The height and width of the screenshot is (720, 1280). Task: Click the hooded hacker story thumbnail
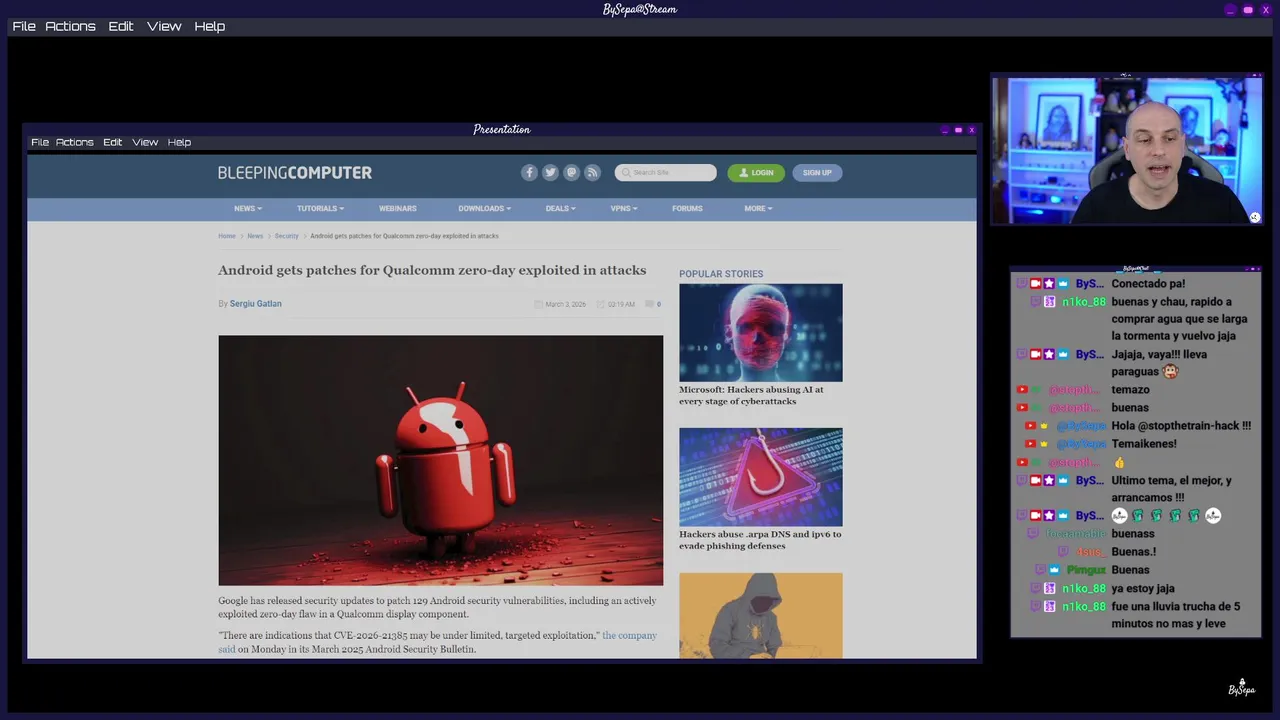tap(761, 615)
